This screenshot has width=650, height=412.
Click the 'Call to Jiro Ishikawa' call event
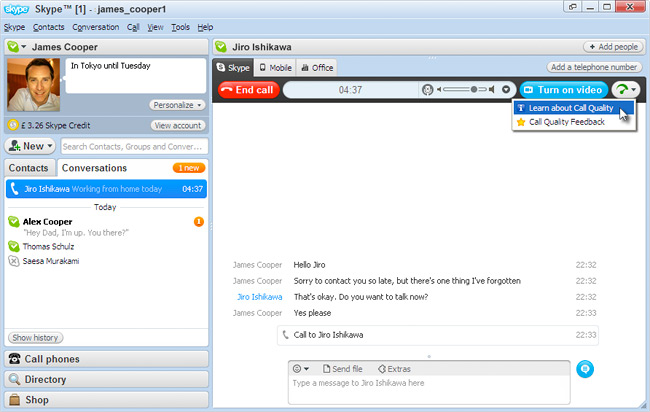[438, 335]
